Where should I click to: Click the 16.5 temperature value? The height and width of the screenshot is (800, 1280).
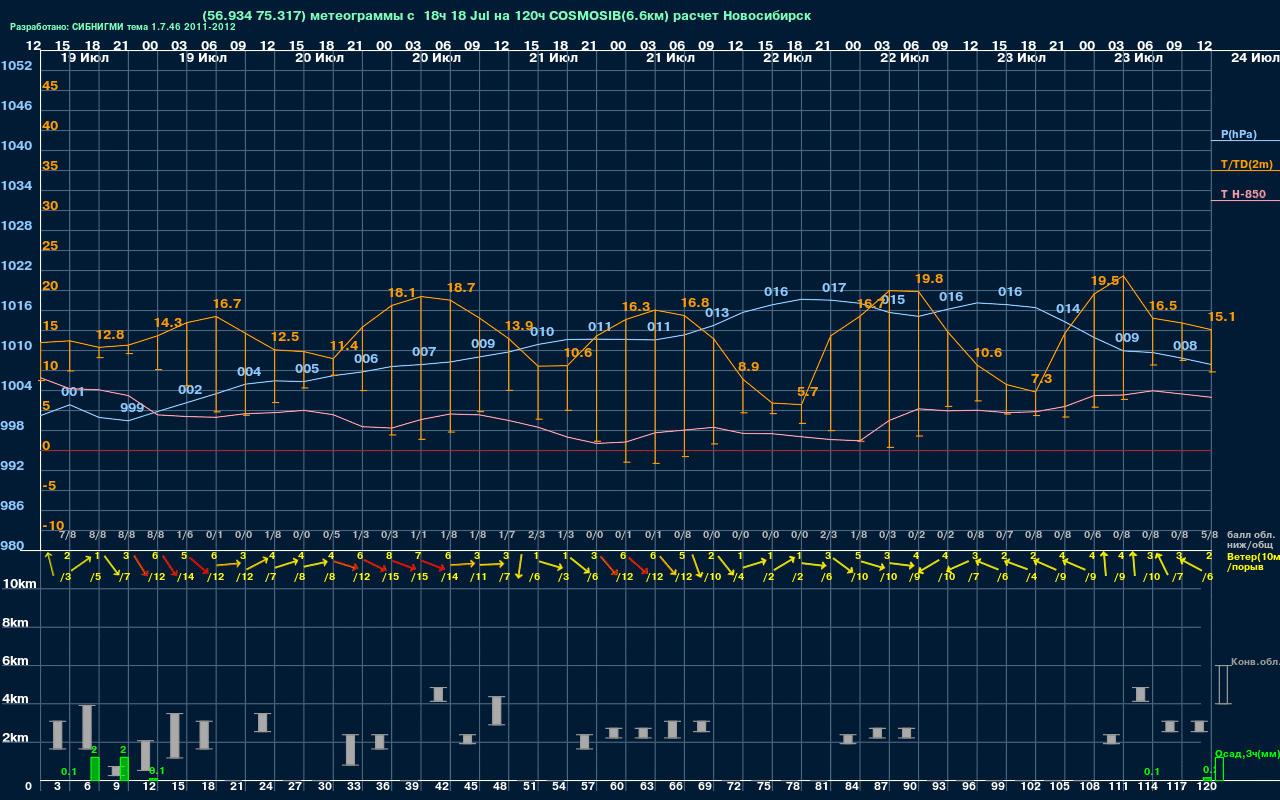pyautogui.click(x=1163, y=306)
